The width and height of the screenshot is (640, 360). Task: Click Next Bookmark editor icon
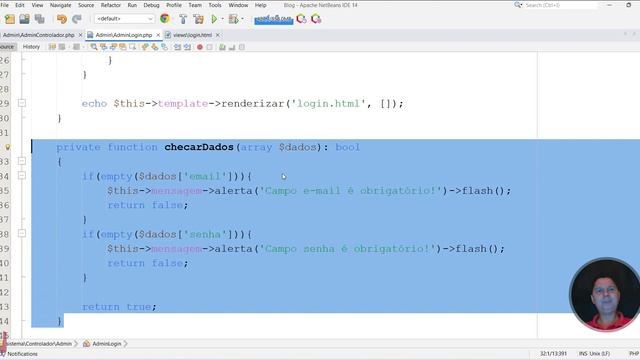[x=155, y=47]
